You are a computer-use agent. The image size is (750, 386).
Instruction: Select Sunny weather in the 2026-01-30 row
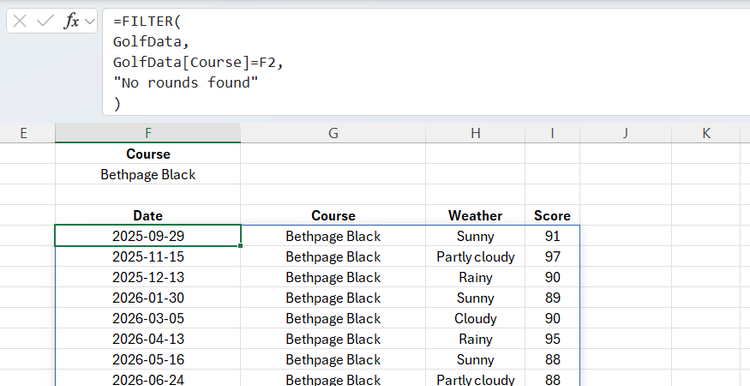[475, 298]
